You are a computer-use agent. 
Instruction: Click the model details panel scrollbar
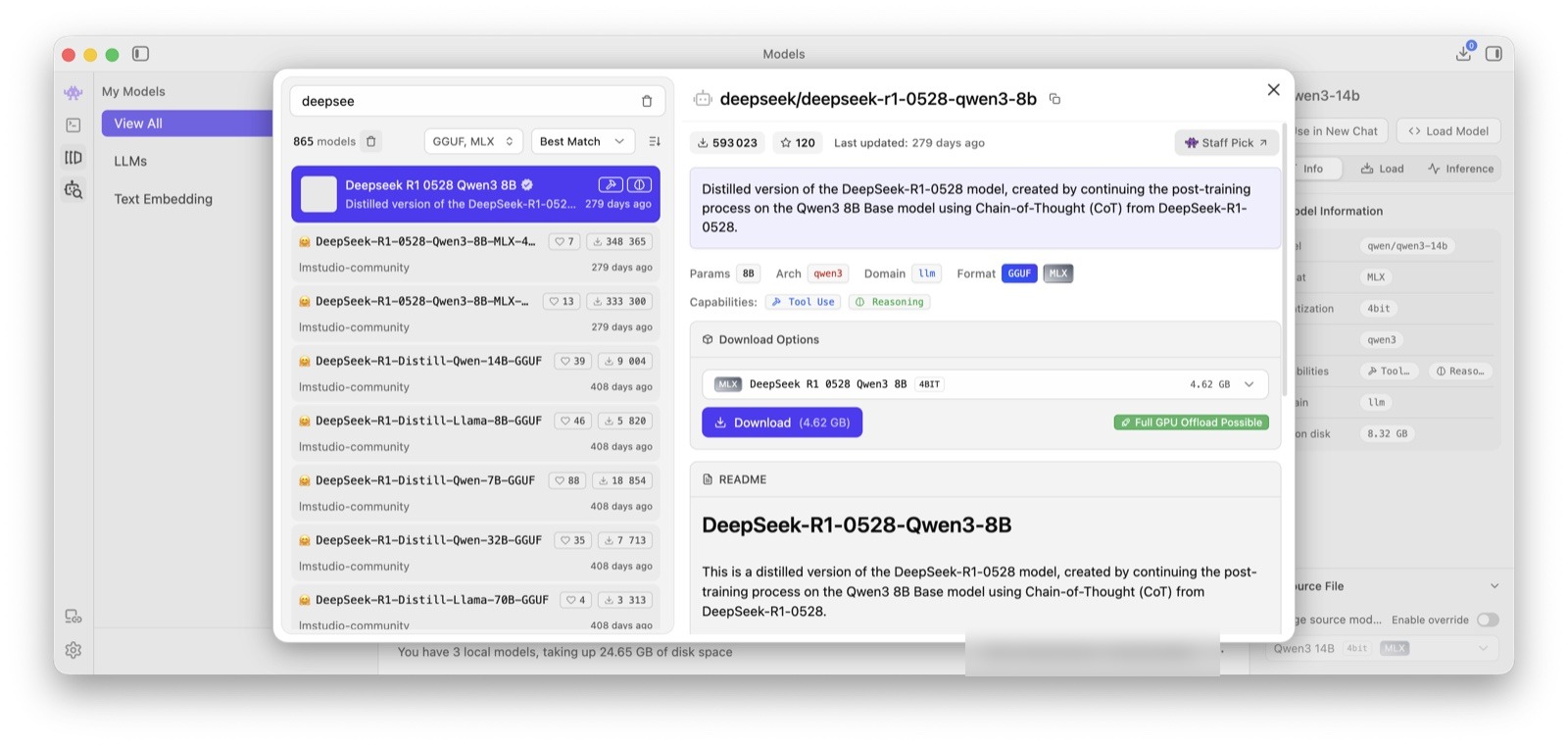1284,260
